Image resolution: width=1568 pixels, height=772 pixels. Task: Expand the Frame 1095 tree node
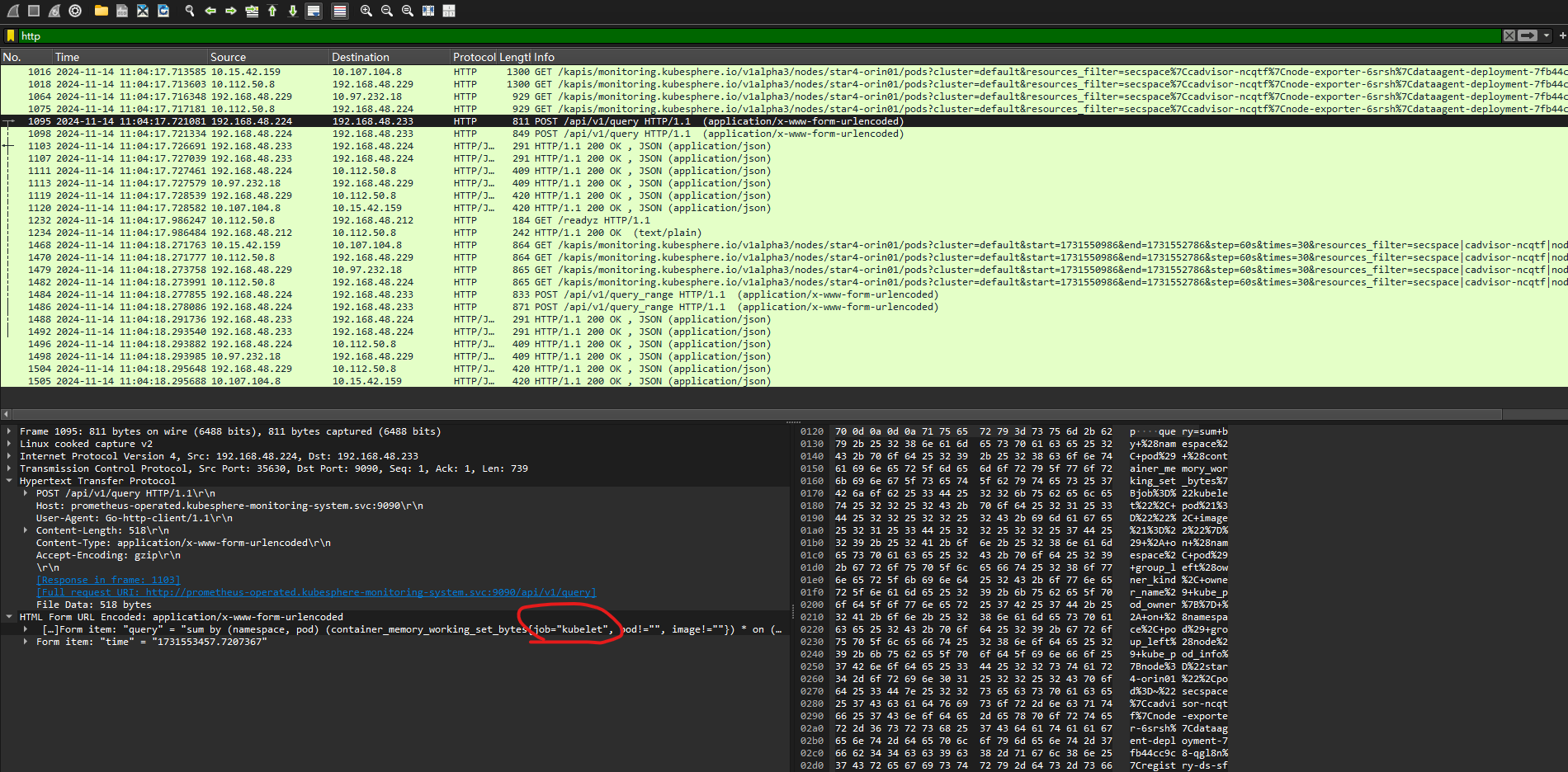point(9,431)
